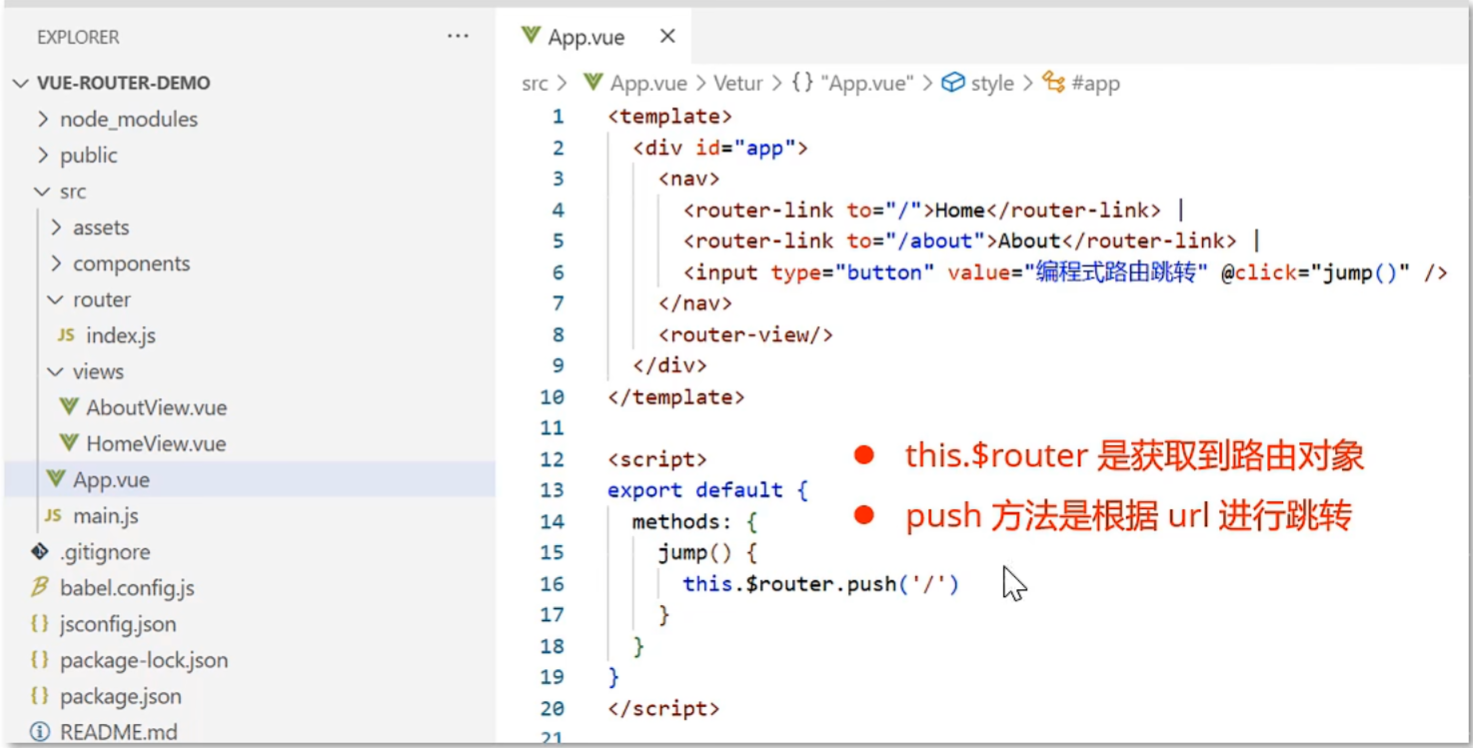This screenshot has height=748, width=1473.
Task: Click the closing </template> tag line
Action: 676,397
